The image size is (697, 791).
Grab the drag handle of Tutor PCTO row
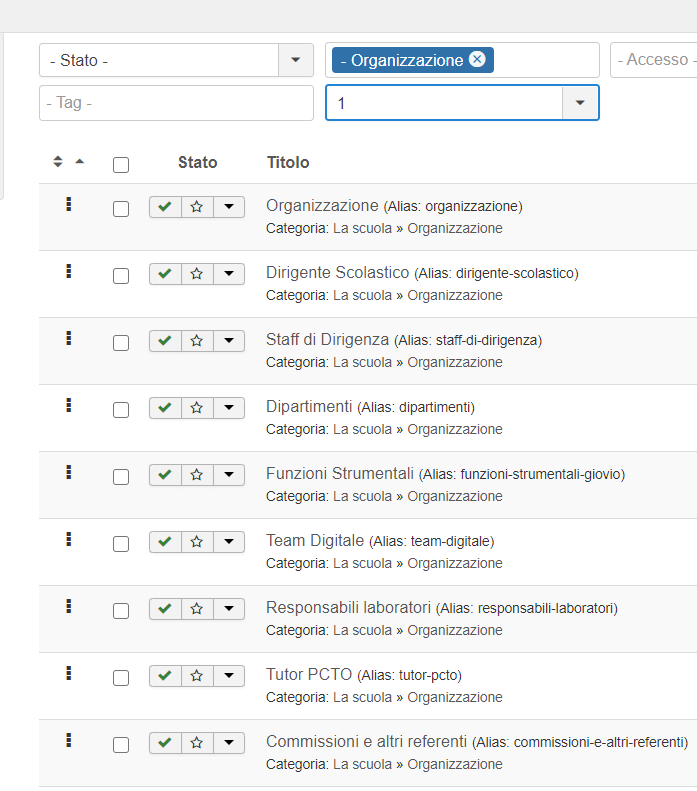point(69,673)
